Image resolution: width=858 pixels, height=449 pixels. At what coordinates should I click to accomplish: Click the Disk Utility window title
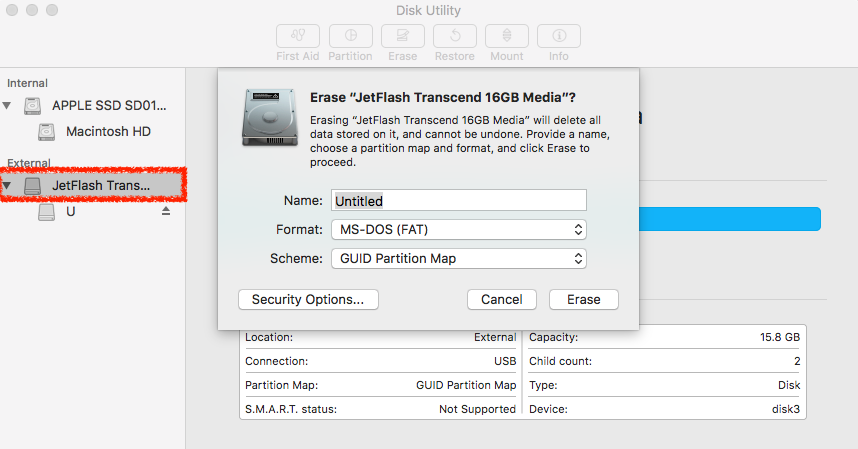(x=428, y=10)
